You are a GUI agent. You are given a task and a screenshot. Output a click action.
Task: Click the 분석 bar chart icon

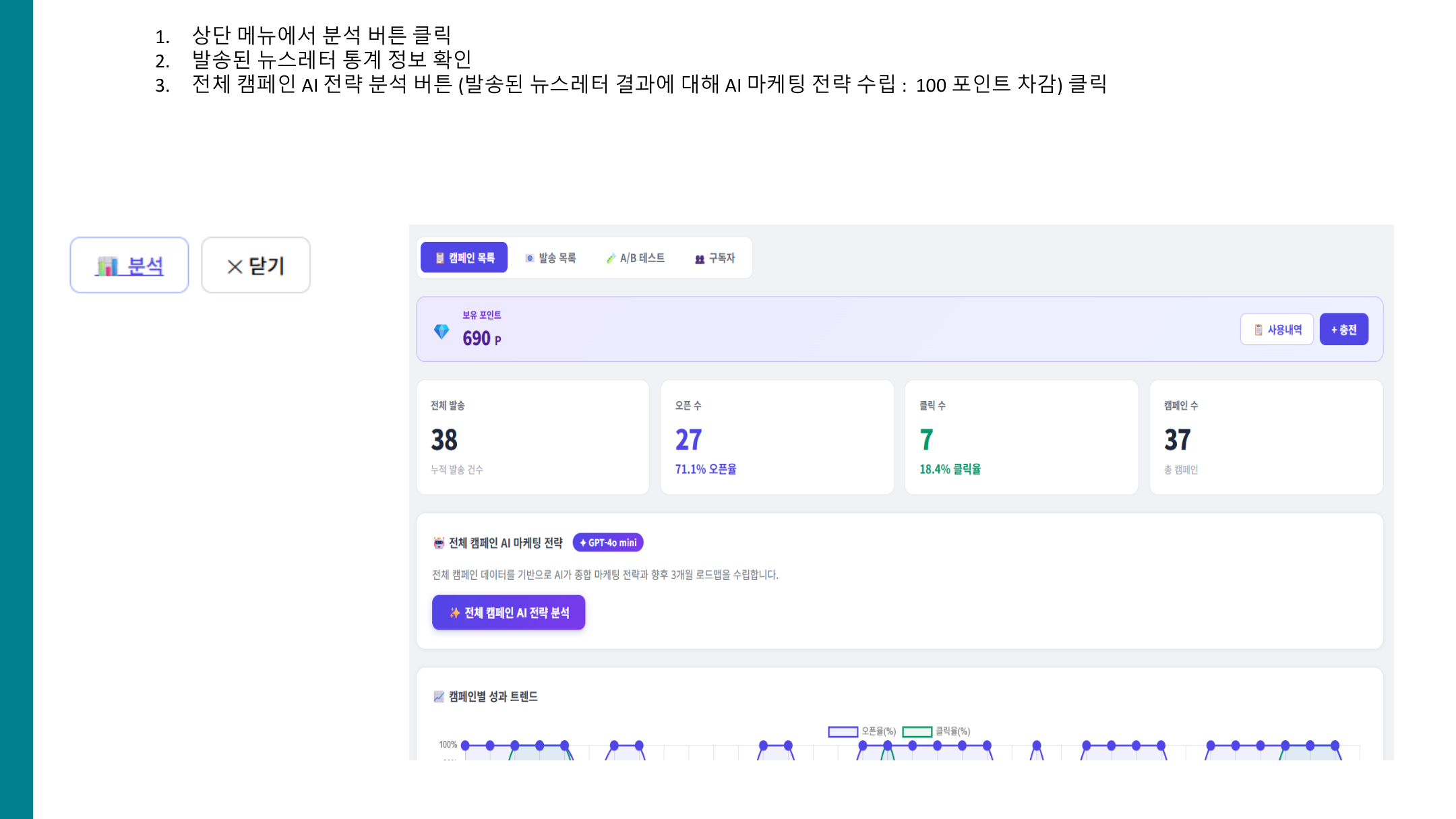[107, 266]
